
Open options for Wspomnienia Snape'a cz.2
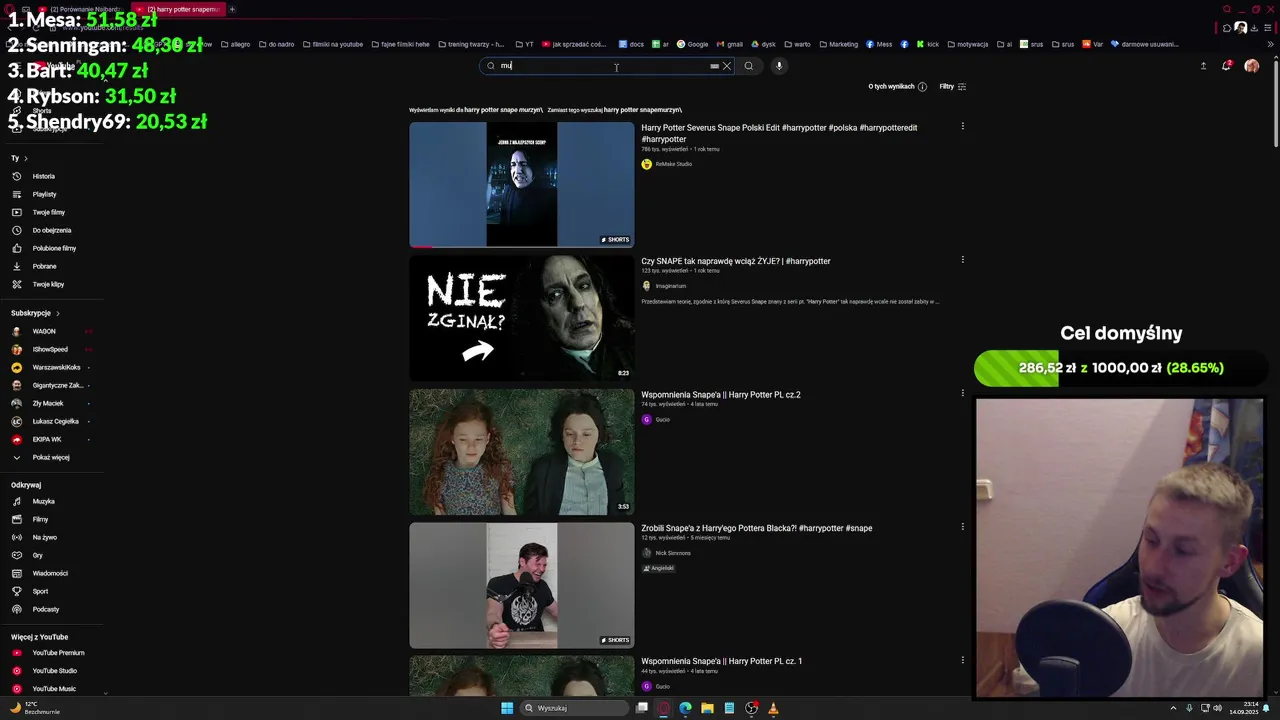pyautogui.click(x=962, y=393)
